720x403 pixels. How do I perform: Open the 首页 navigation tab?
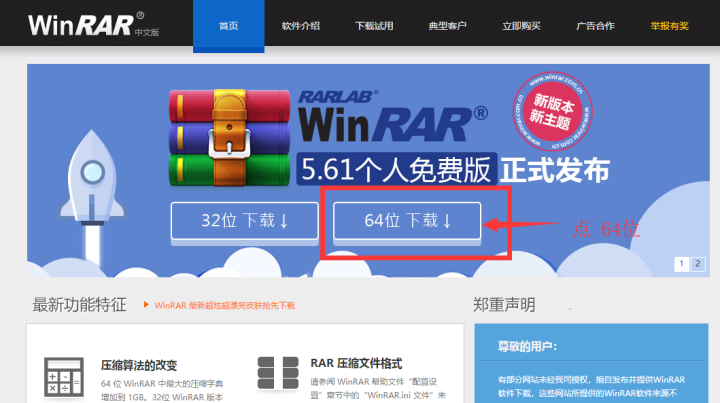tap(229, 26)
